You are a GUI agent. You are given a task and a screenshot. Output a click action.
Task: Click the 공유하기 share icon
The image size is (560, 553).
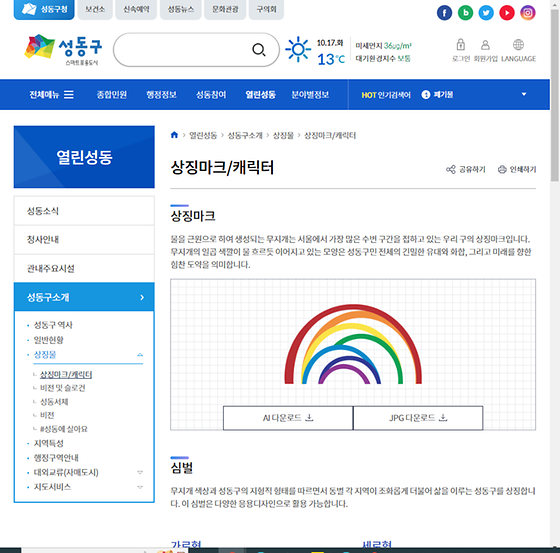coord(451,169)
